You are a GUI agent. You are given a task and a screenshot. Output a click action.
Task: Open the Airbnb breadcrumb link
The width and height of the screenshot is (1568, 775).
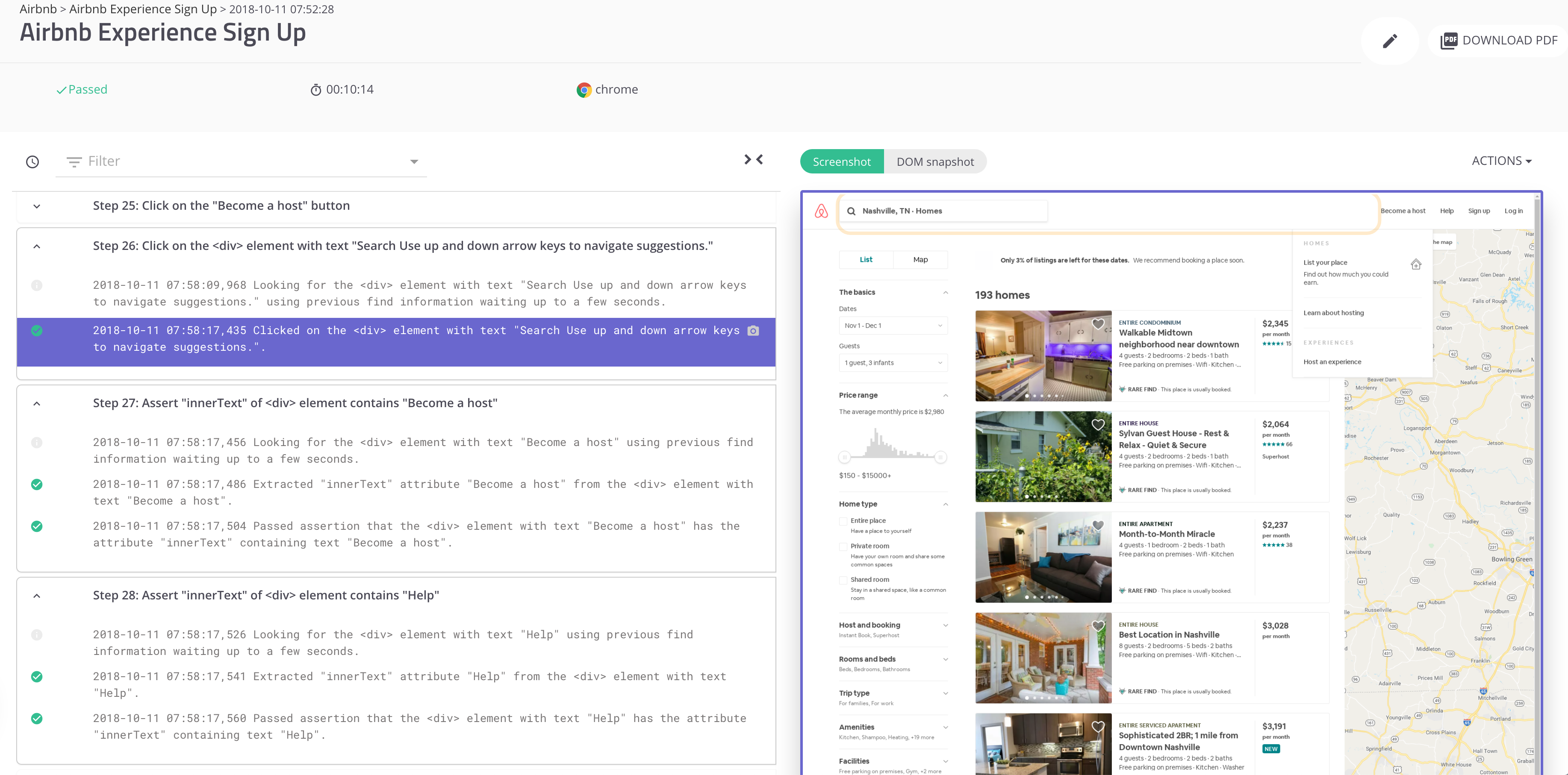[38, 9]
